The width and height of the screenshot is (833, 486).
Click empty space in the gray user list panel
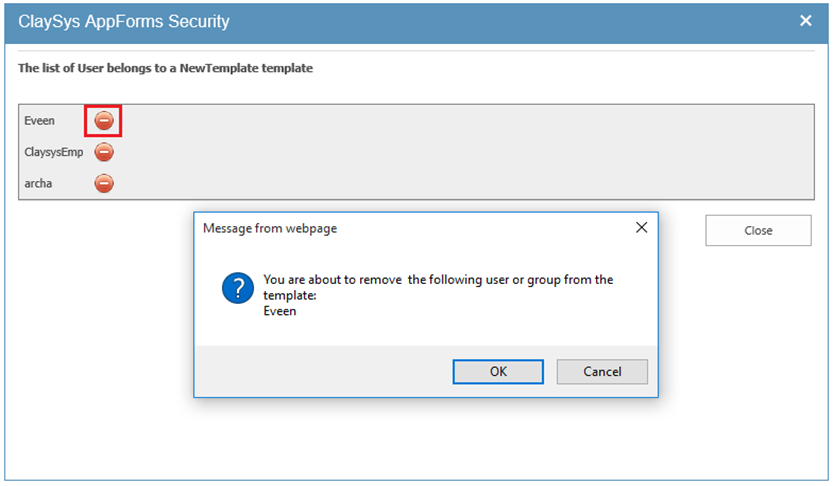coord(450,152)
